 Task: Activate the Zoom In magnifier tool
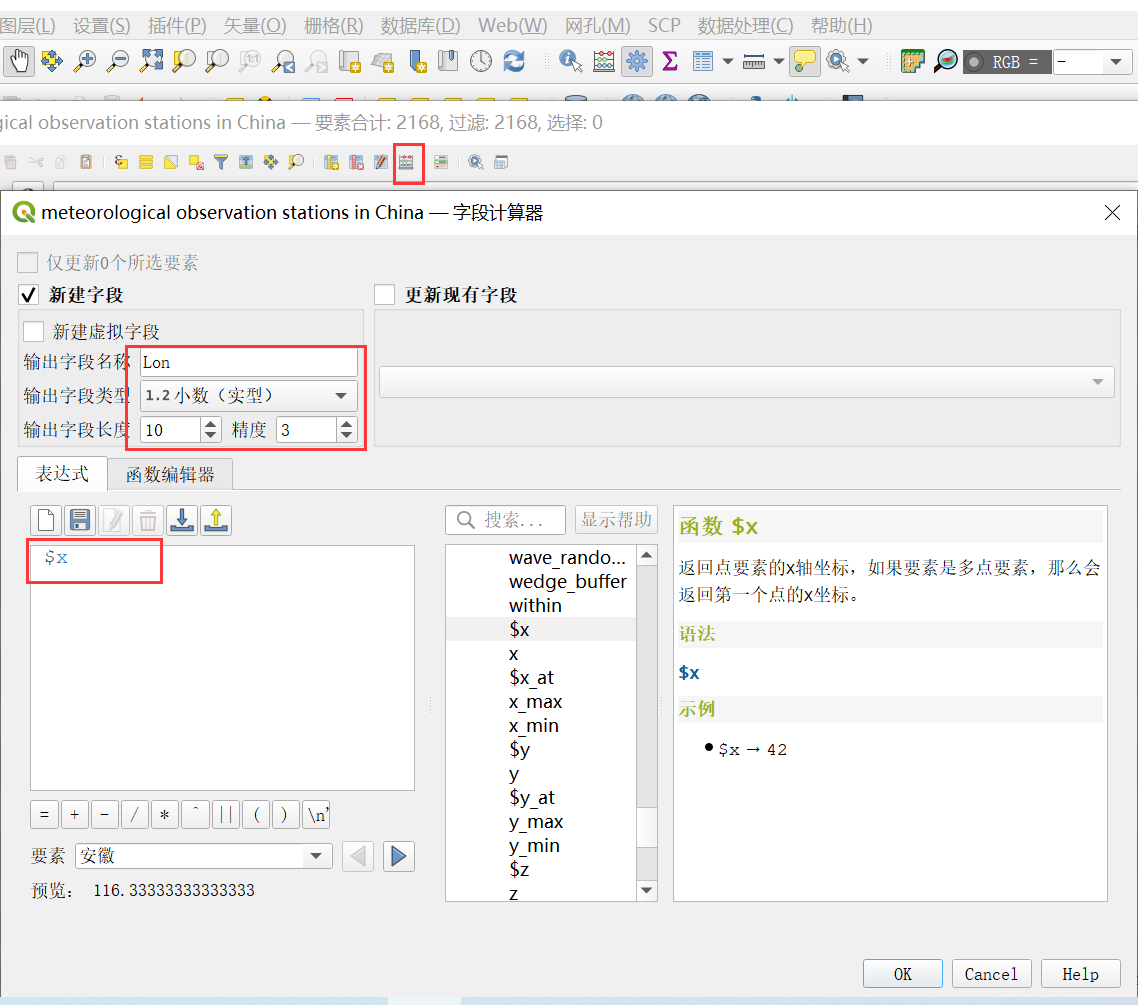(x=85, y=61)
